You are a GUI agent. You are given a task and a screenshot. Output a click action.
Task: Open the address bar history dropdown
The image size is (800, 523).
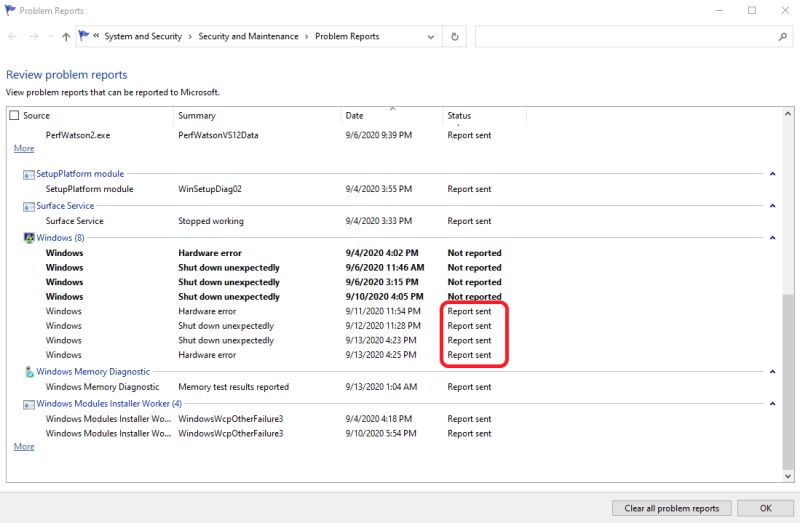pos(431,37)
